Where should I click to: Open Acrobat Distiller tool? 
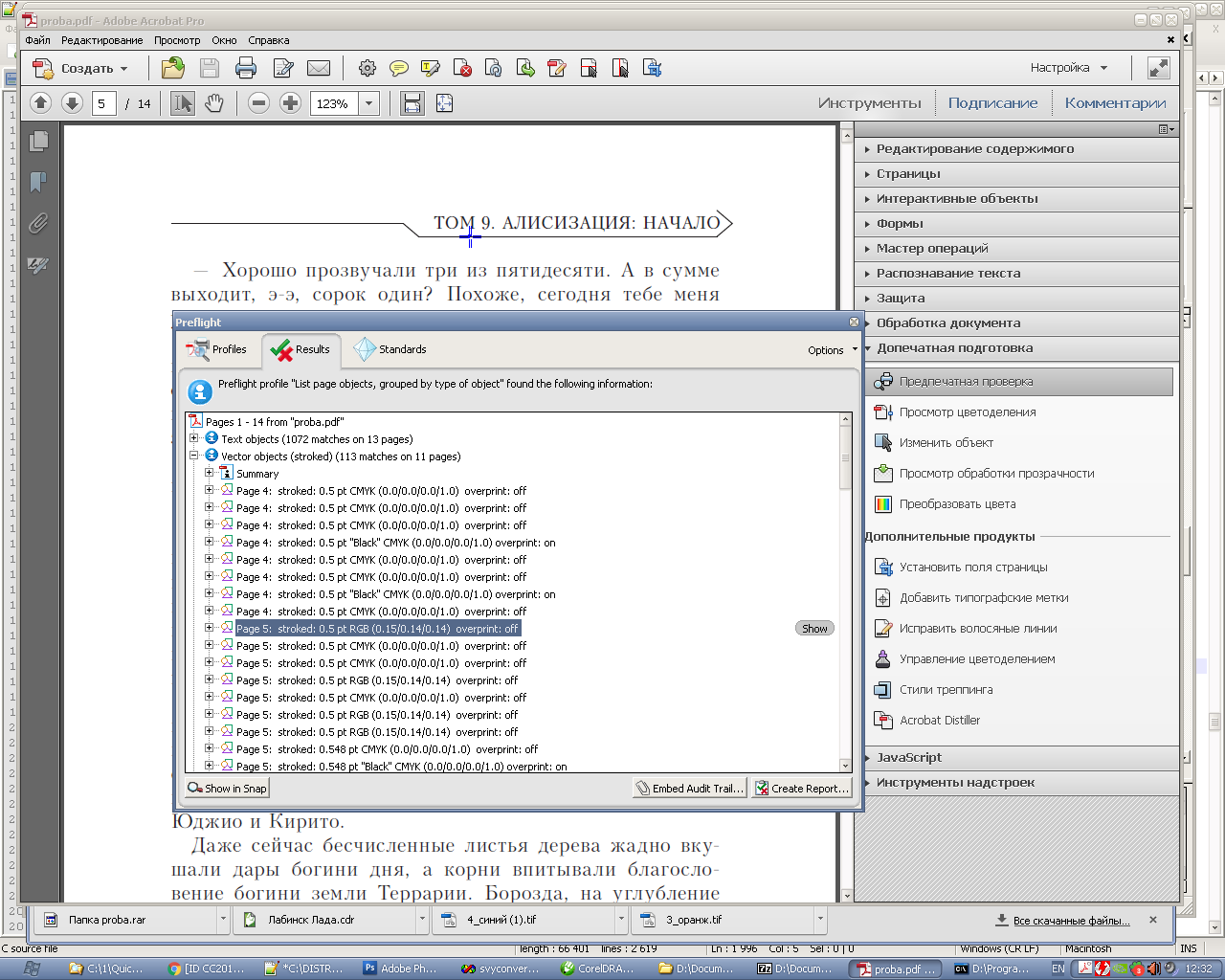939,721
